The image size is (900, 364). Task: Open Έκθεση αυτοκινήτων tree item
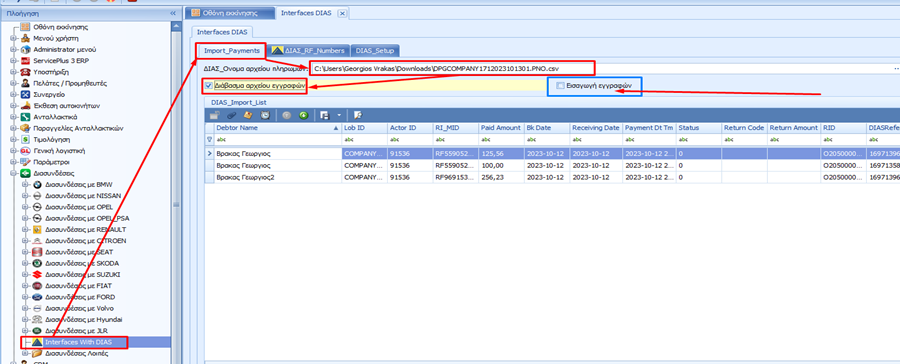67,106
